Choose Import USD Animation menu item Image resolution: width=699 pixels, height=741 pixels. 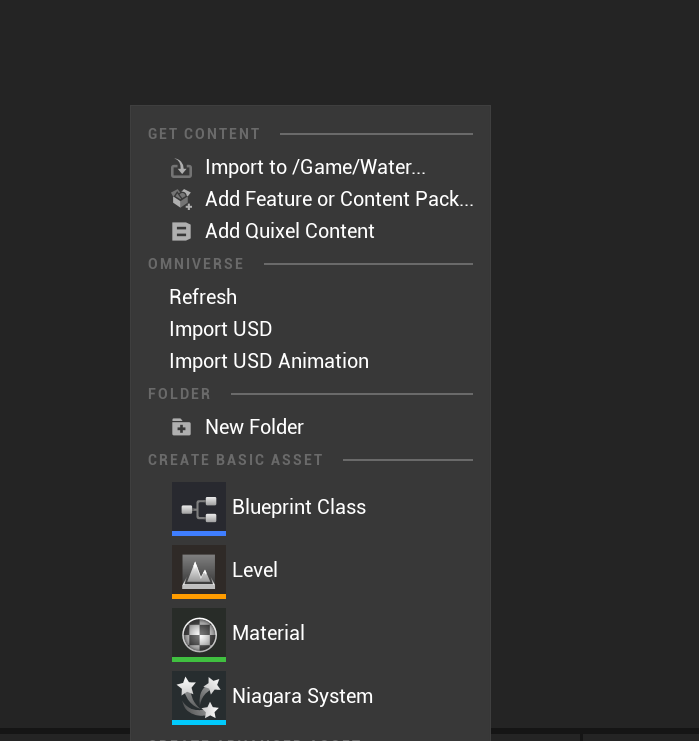pos(269,361)
